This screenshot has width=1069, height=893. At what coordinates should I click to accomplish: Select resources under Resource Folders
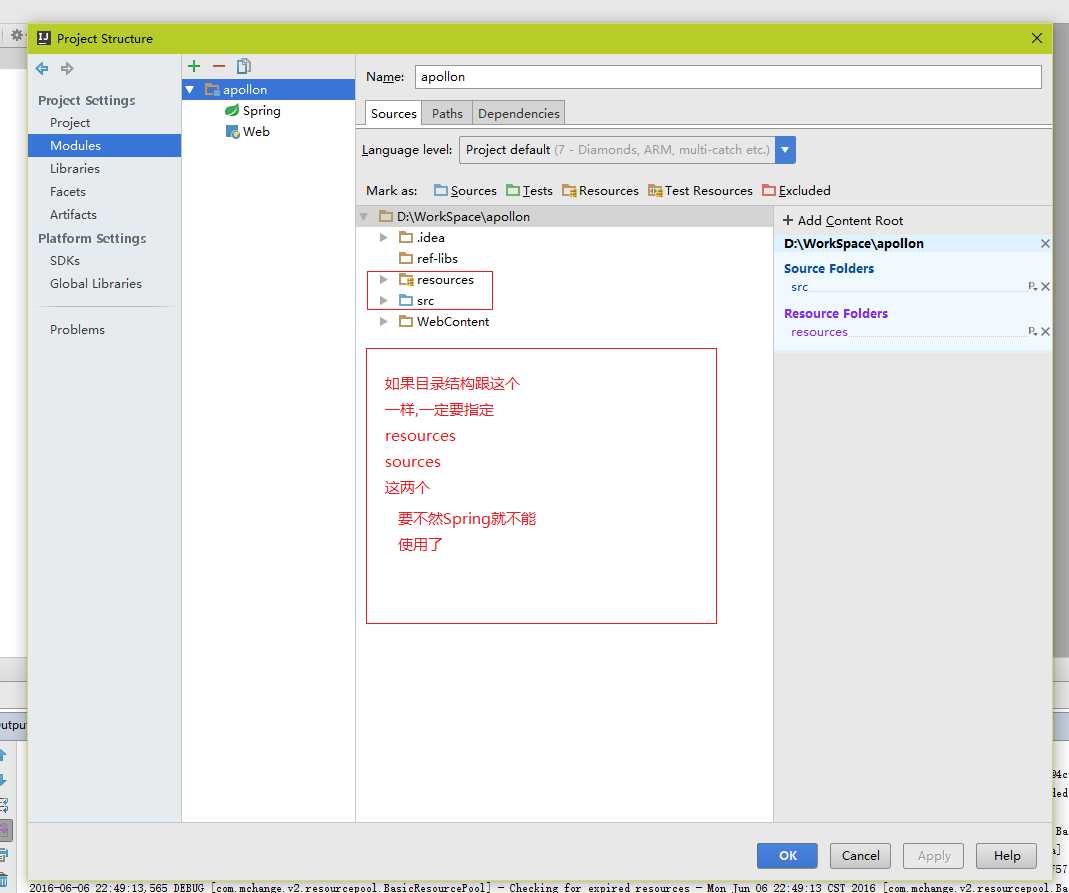click(x=819, y=332)
